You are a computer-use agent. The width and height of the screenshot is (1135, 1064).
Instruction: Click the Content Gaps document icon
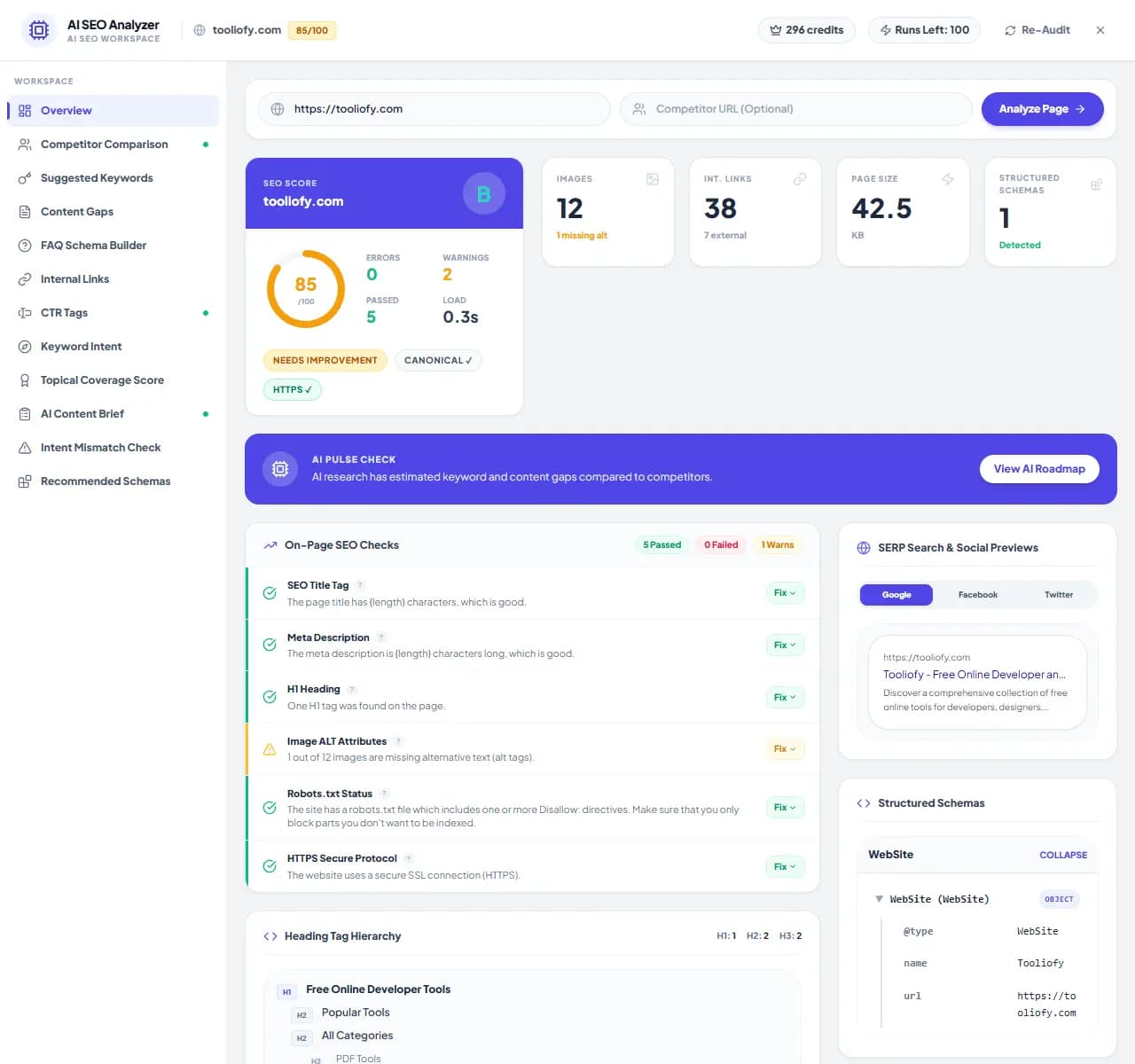click(x=25, y=212)
